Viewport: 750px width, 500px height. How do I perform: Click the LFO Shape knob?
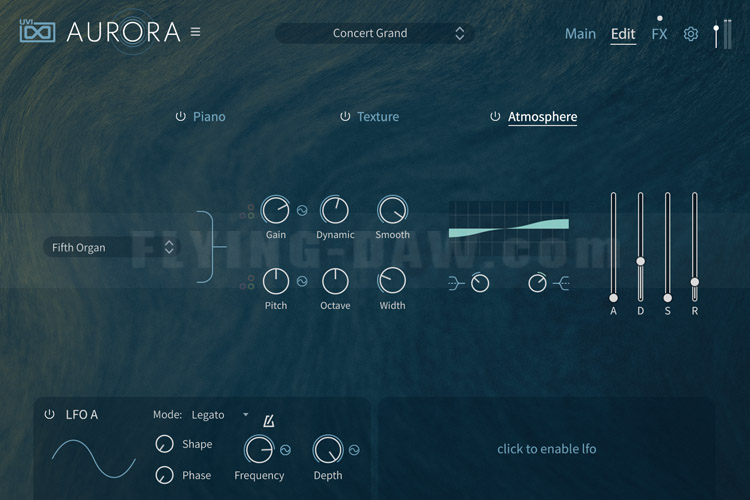[165, 444]
